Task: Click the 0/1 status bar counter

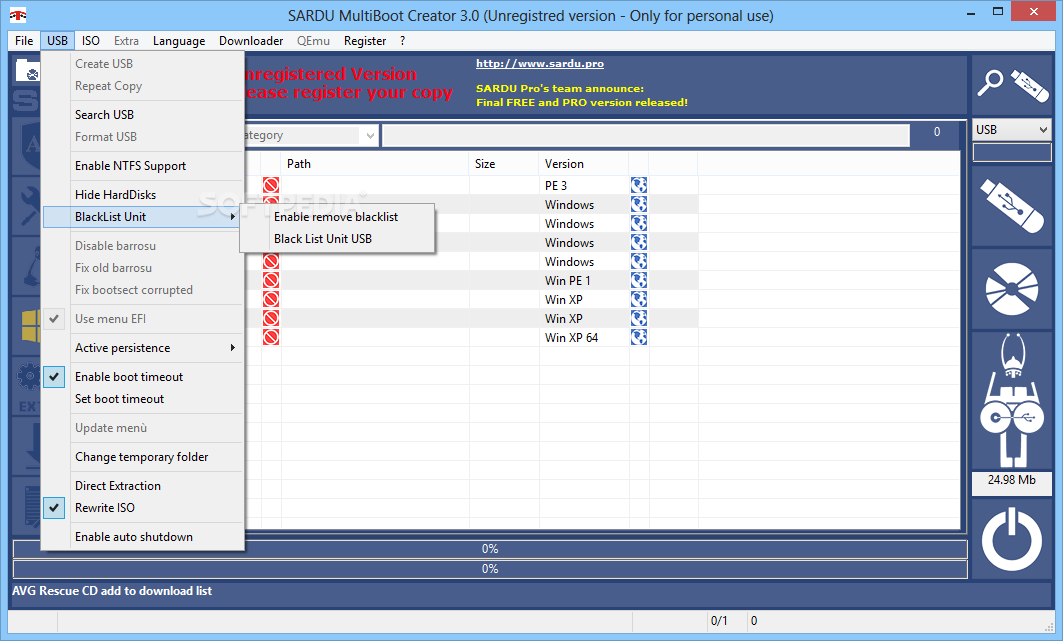Action: 719,621
